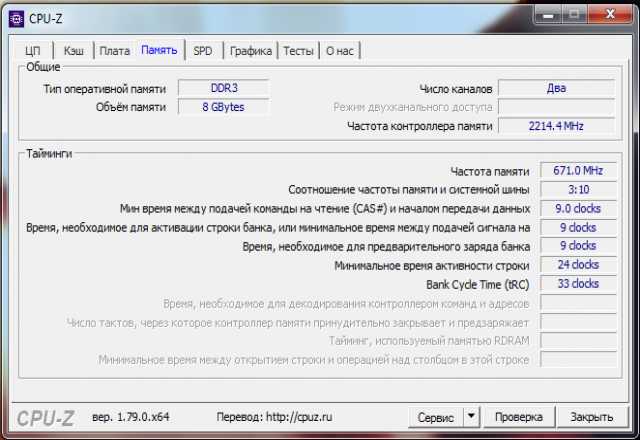Click the 24 clocks value
640x440 pixels.
point(578,264)
